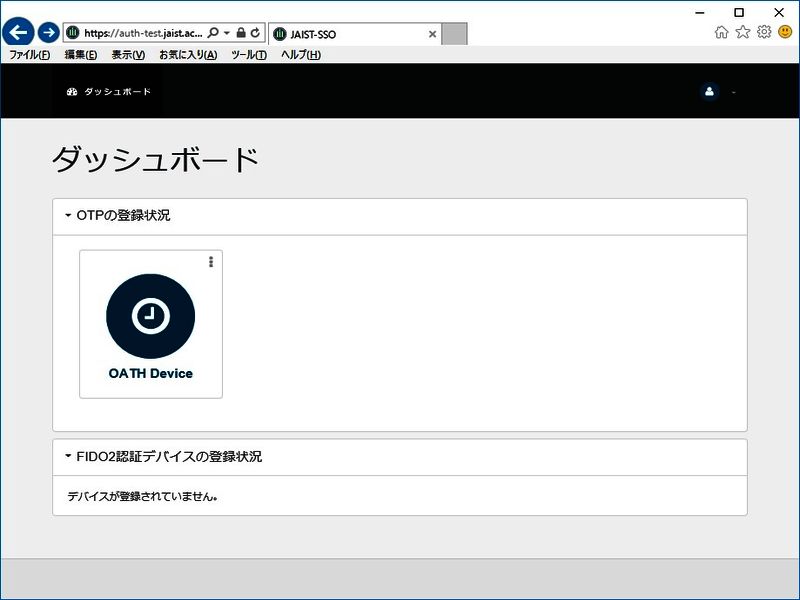Image resolution: width=800 pixels, height=600 pixels.
Task: Open the ファイル(F) menu
Action: 30,55
